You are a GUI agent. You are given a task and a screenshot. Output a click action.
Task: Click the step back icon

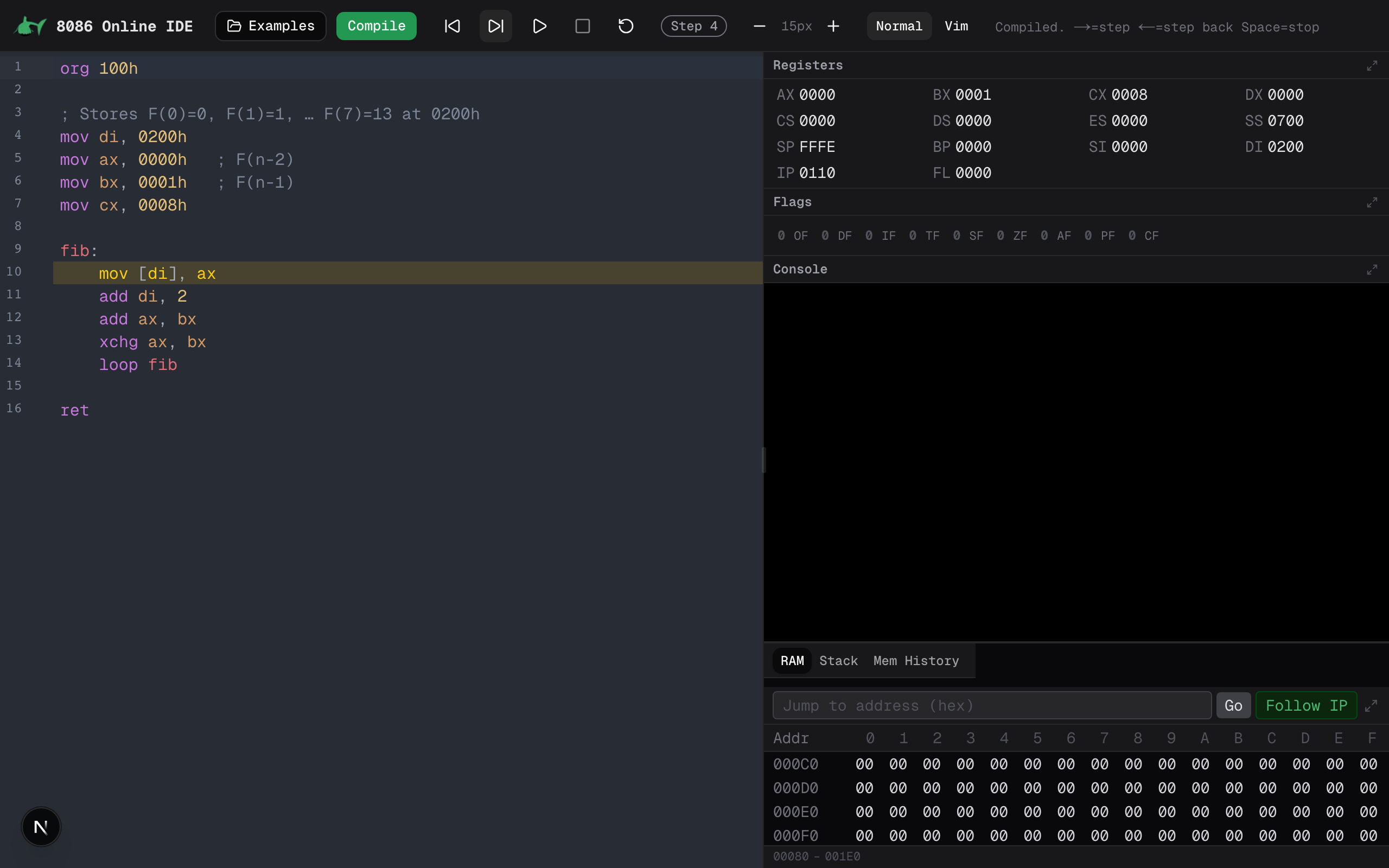pyautogui.click(x=453, y=27)
